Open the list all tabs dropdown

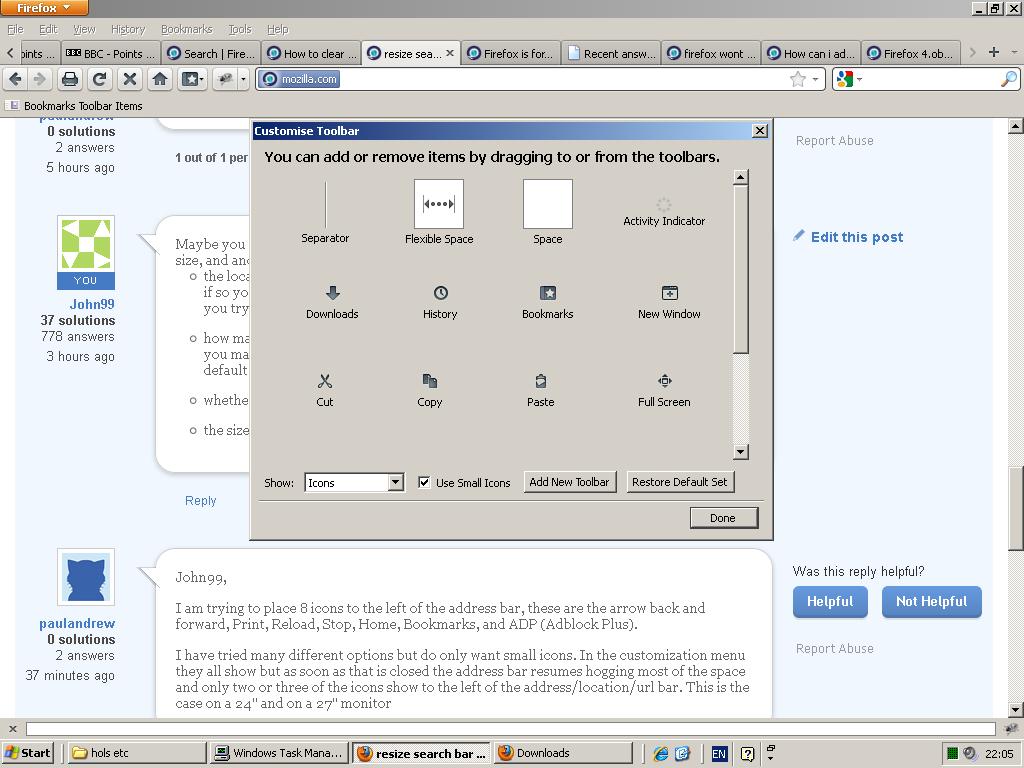1014,52
